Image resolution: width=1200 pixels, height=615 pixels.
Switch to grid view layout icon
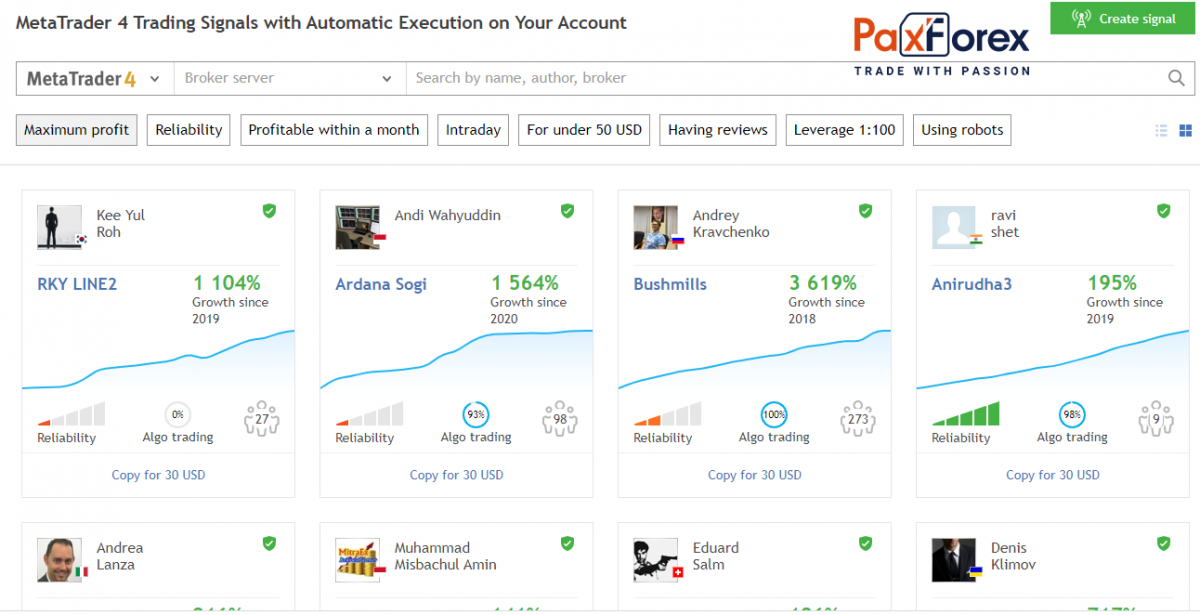coord(1185,130)
